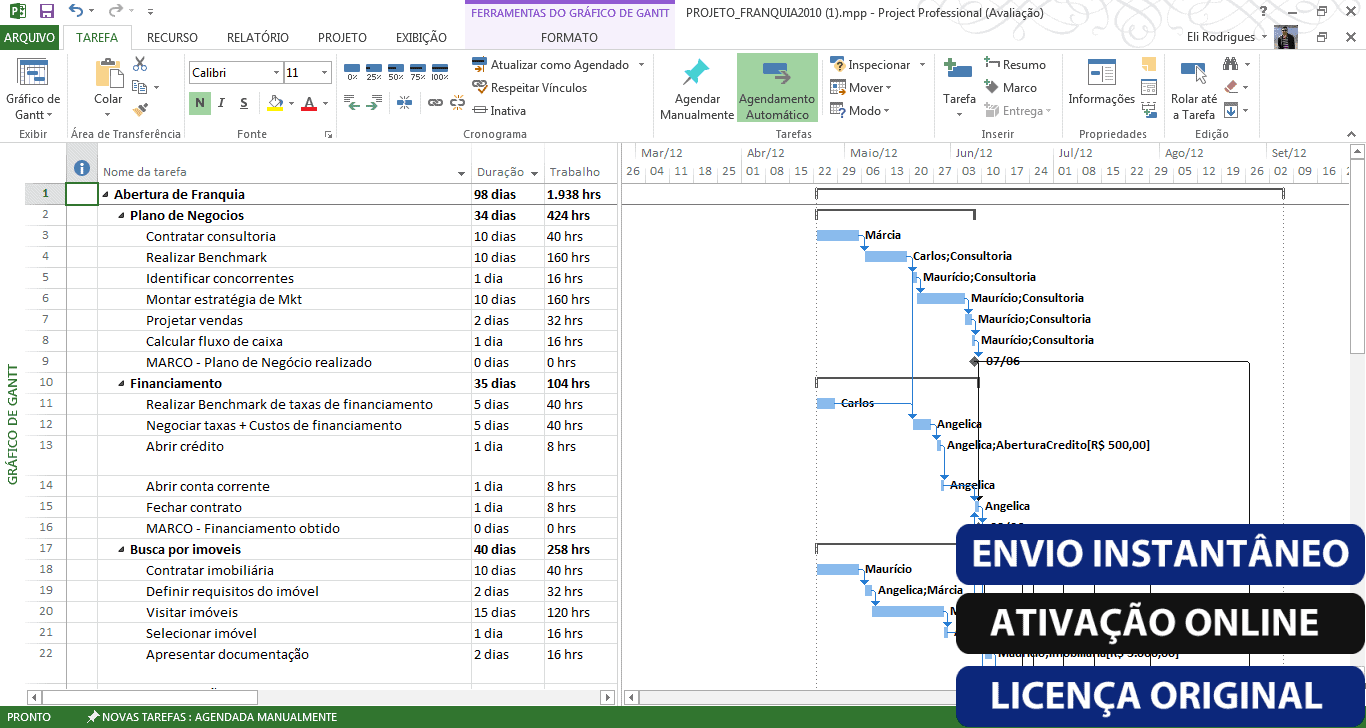The width and height of the screenshot is (1366, 728).
Task: Open the font size 11 dropdown
Action: pos(325,73)
